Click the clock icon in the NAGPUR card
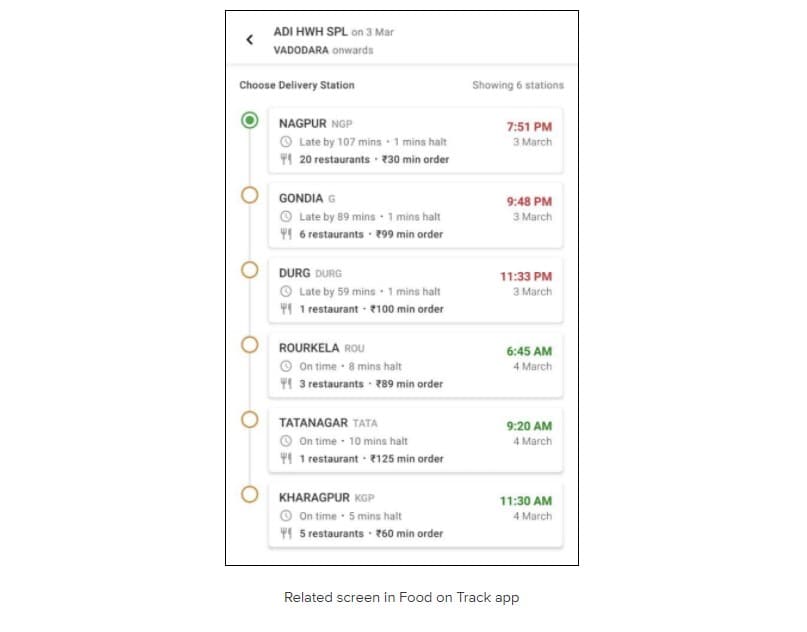Screen dimensions: 807x632 [286, 142]
